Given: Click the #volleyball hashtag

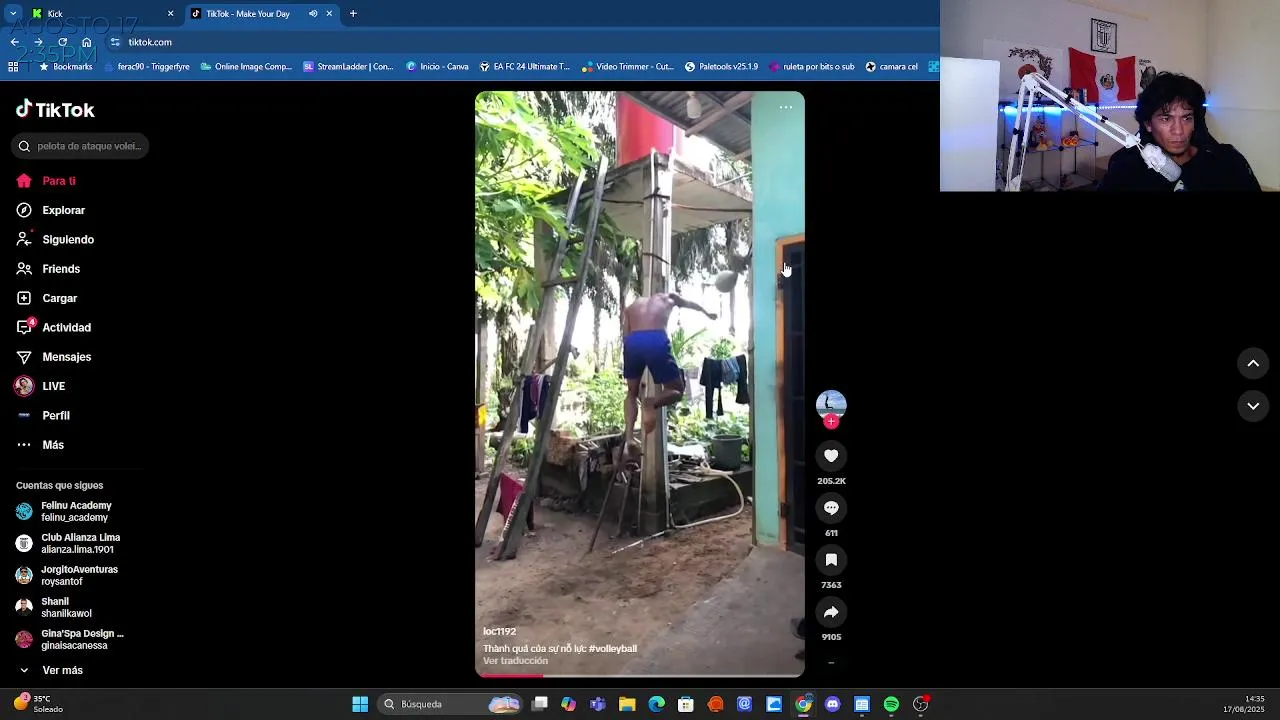Looking at the screenshot, I should (x=613, y=649).
